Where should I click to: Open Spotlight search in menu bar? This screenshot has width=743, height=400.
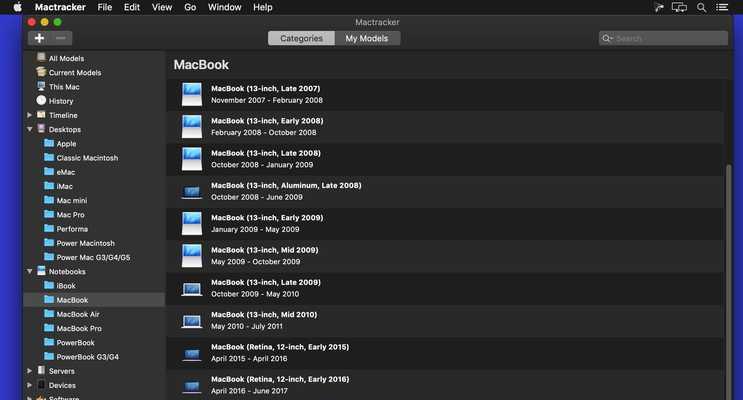(701, 7)
